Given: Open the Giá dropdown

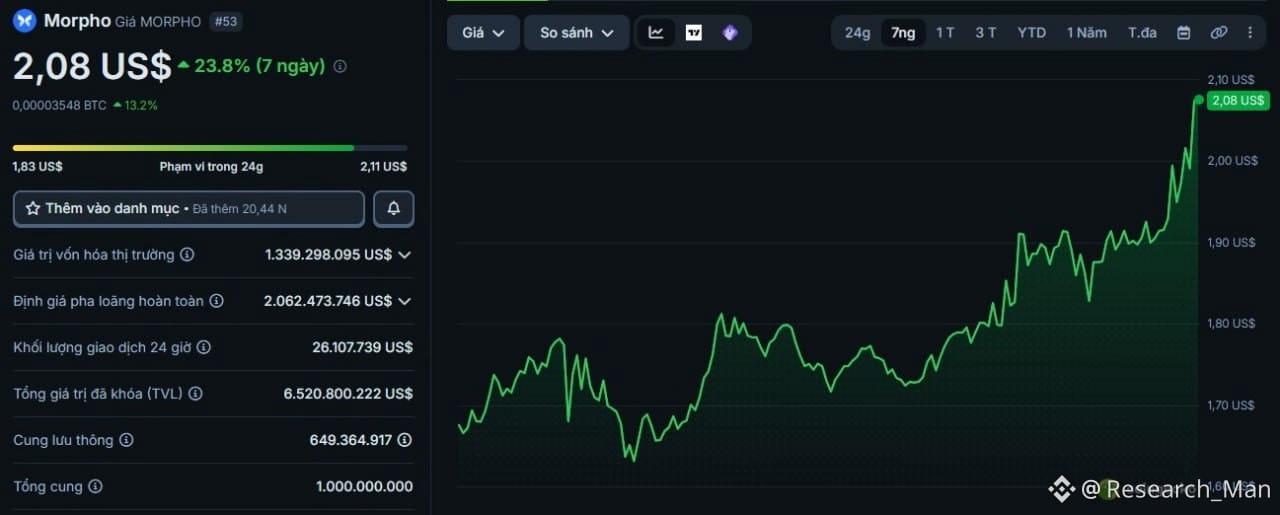Looking at the screenshot, I should click(x=483, y=33).
